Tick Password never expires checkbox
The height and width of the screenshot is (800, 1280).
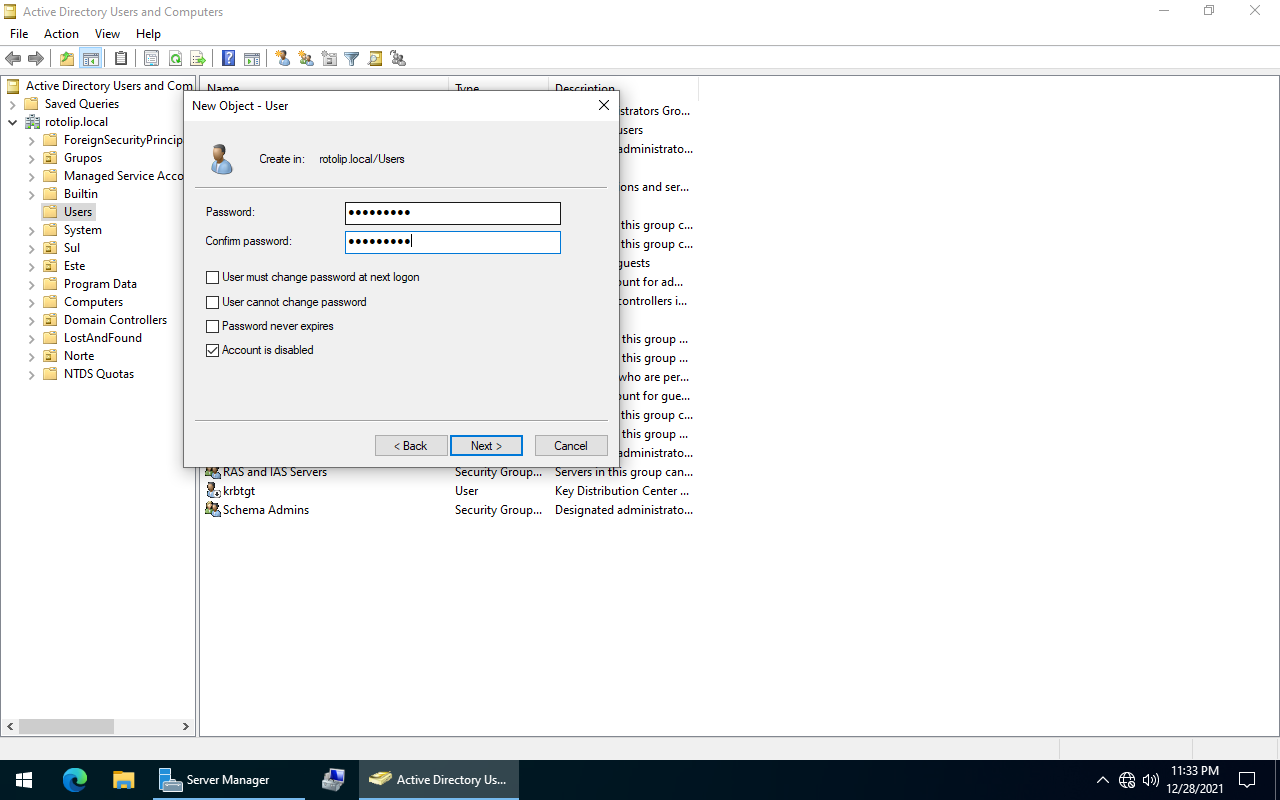pos(212,326)
